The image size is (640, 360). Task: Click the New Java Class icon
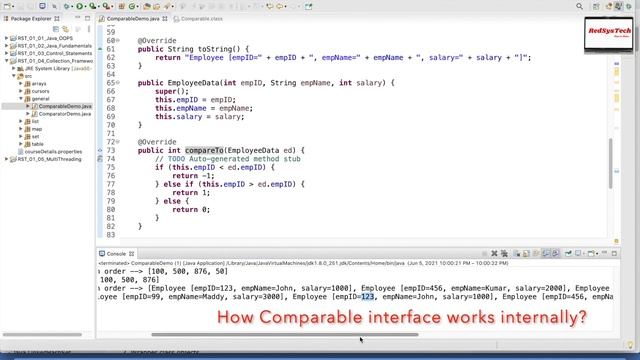[x=132, y=6]
